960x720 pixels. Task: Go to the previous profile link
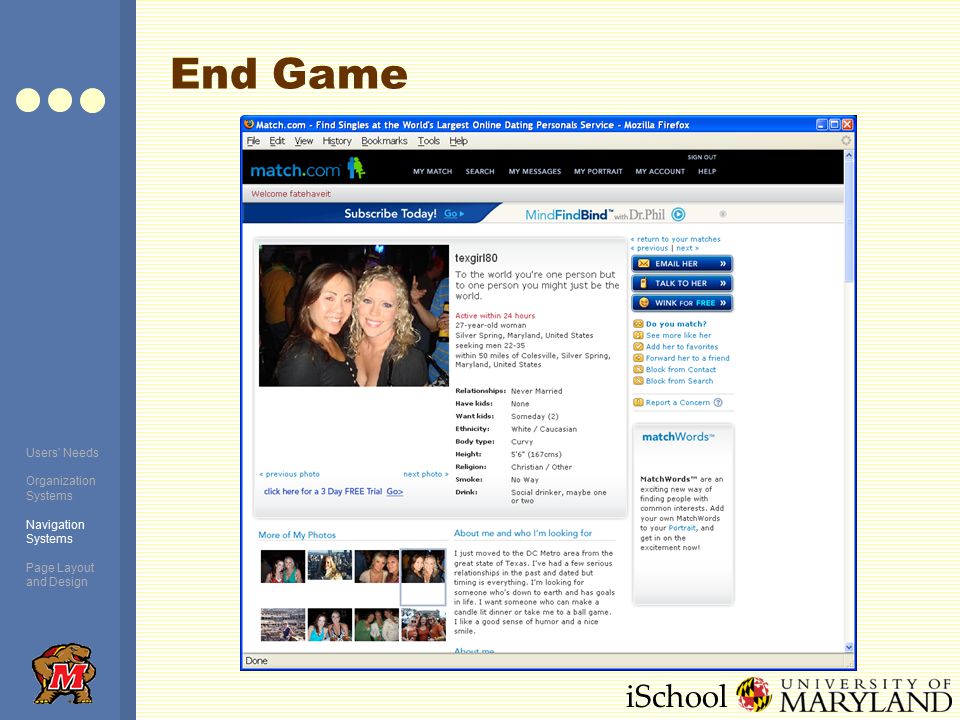(650, 249)
